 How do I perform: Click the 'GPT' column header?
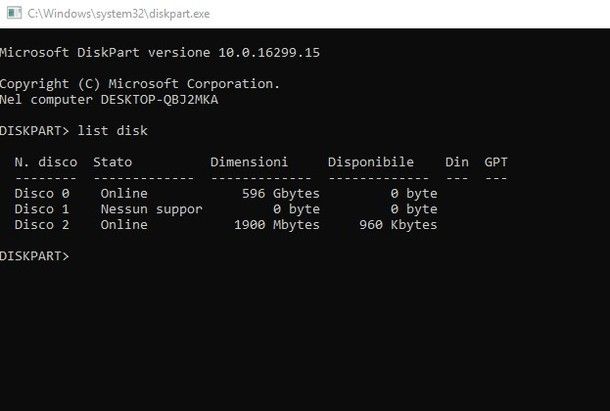point(496,162)
